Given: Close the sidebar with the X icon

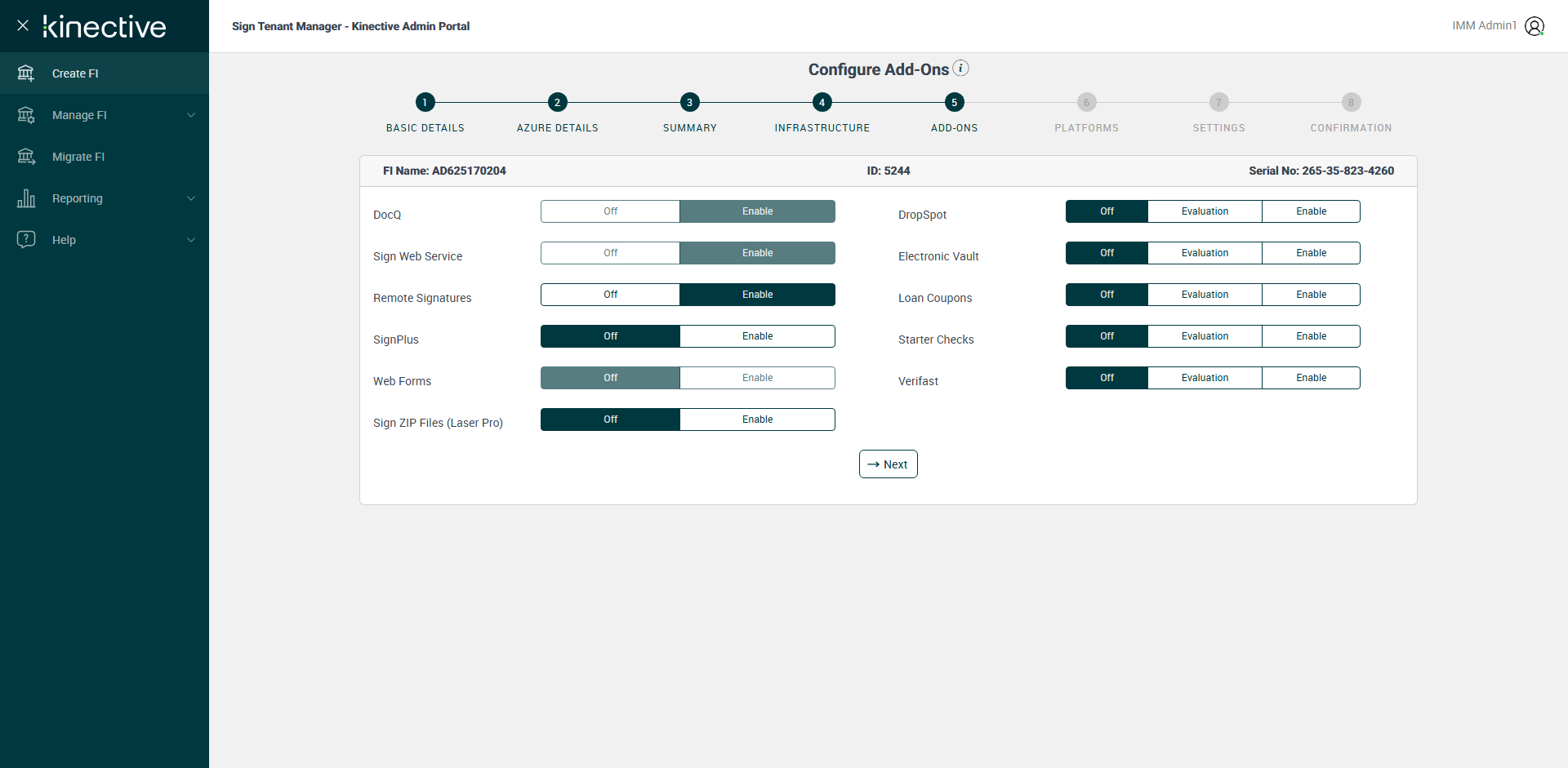Looking at the screenshot, I should click(23, 25).
